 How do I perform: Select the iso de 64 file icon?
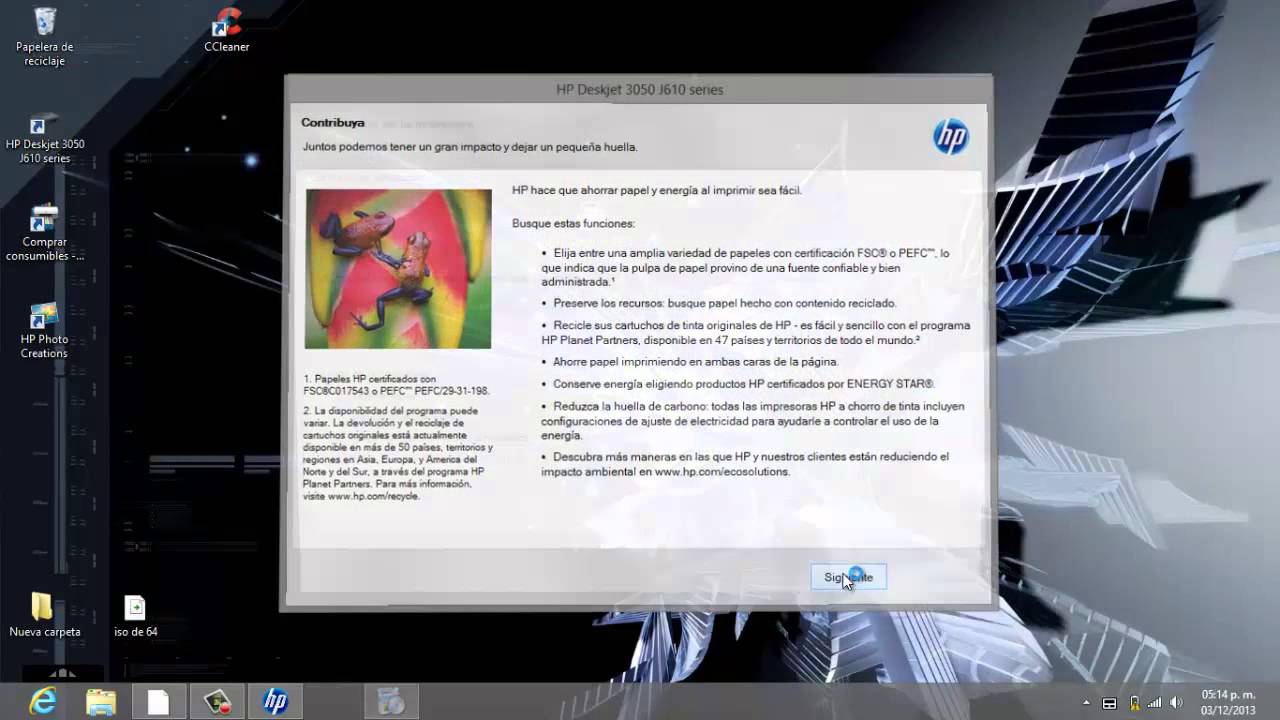pyautogui.click(x=135, y=614)
